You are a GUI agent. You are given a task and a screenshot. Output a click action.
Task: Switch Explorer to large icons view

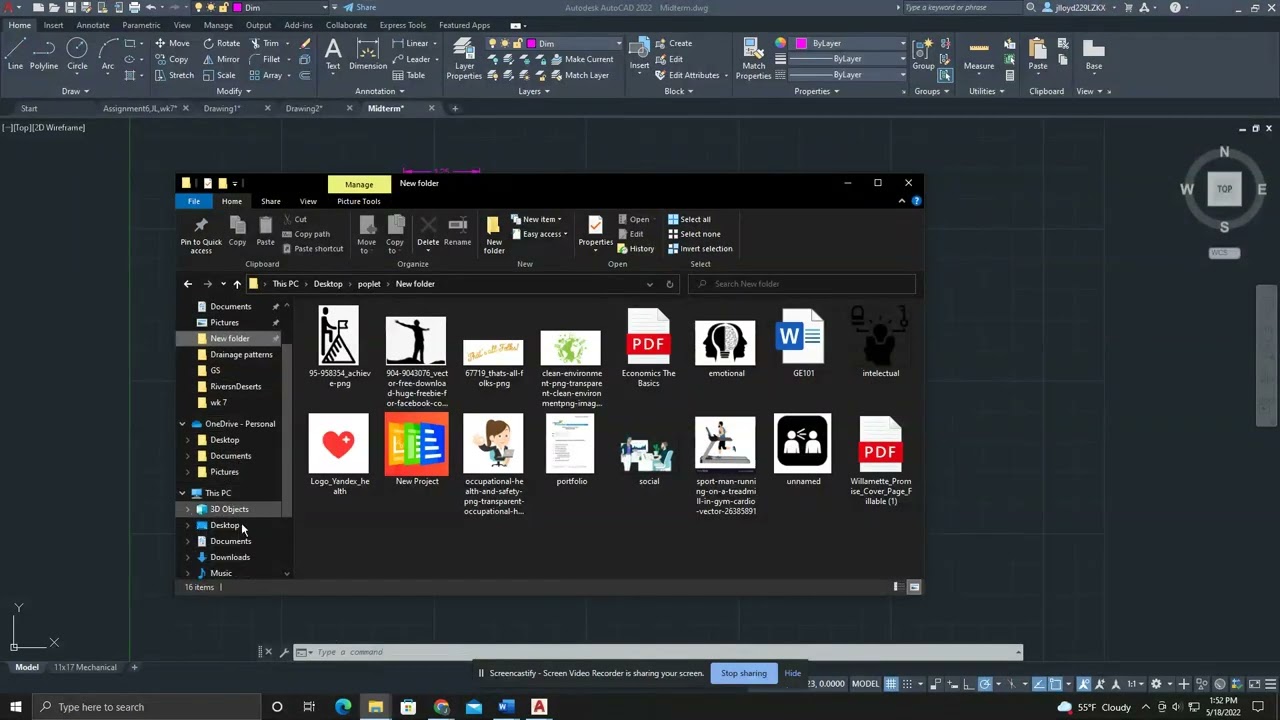point(914,587)
